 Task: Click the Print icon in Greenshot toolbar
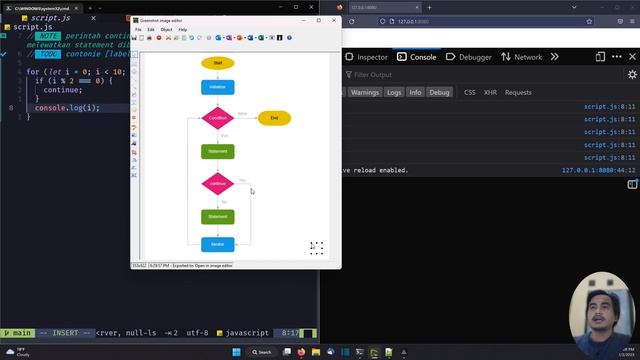click(x=149, y=38)
